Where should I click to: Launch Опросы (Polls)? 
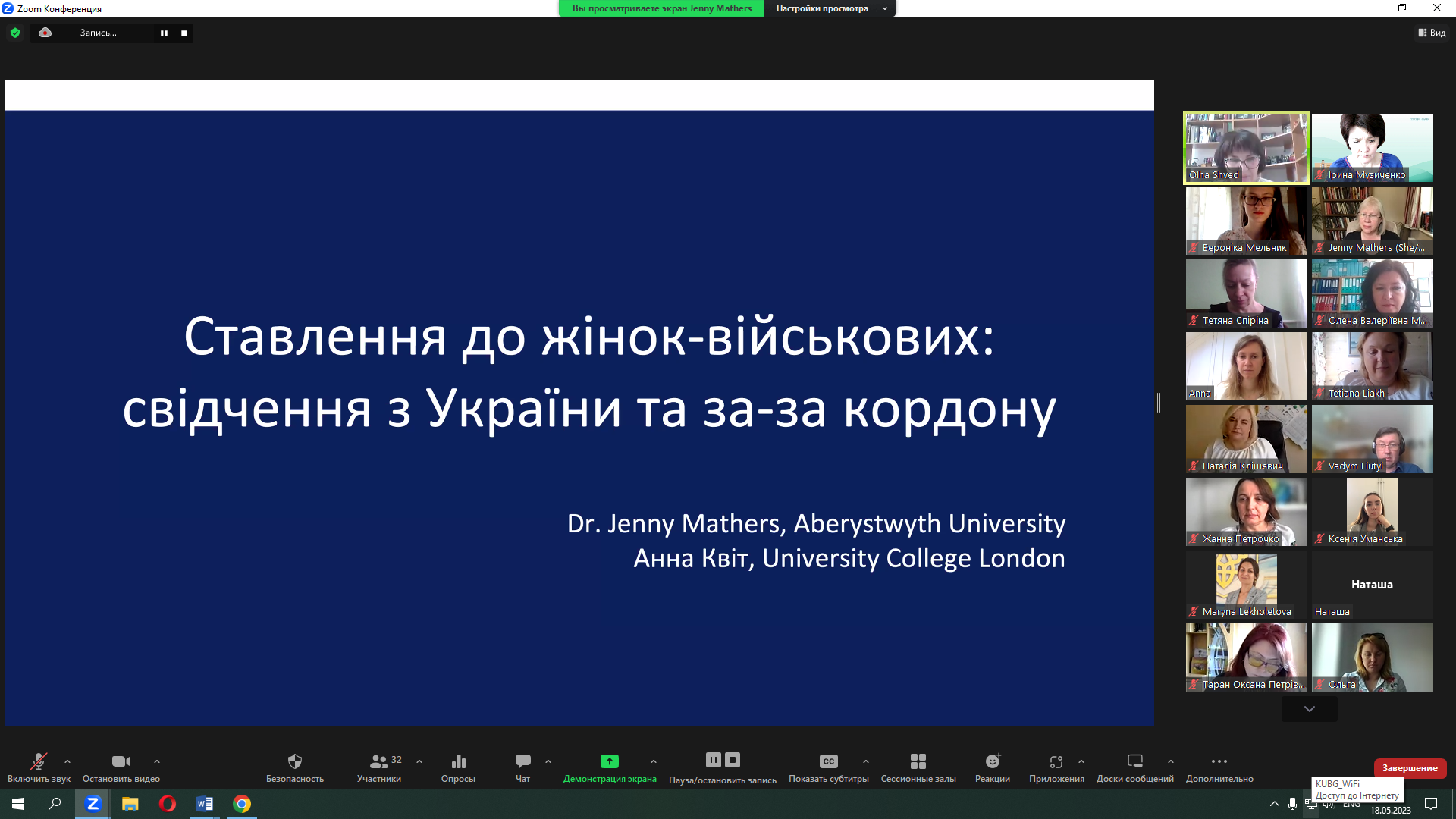[458, 766]
